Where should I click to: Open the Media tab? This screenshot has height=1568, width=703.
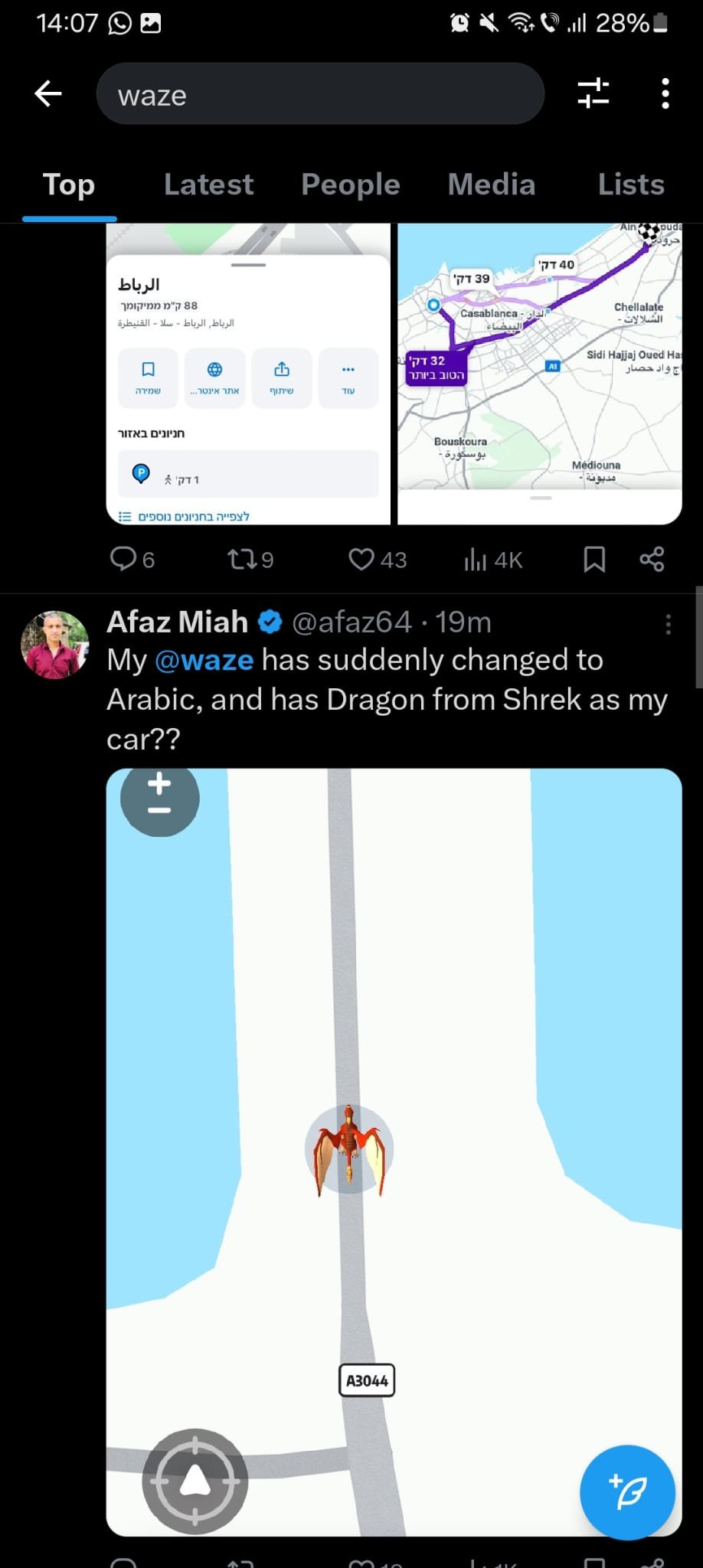coord(491,185)
